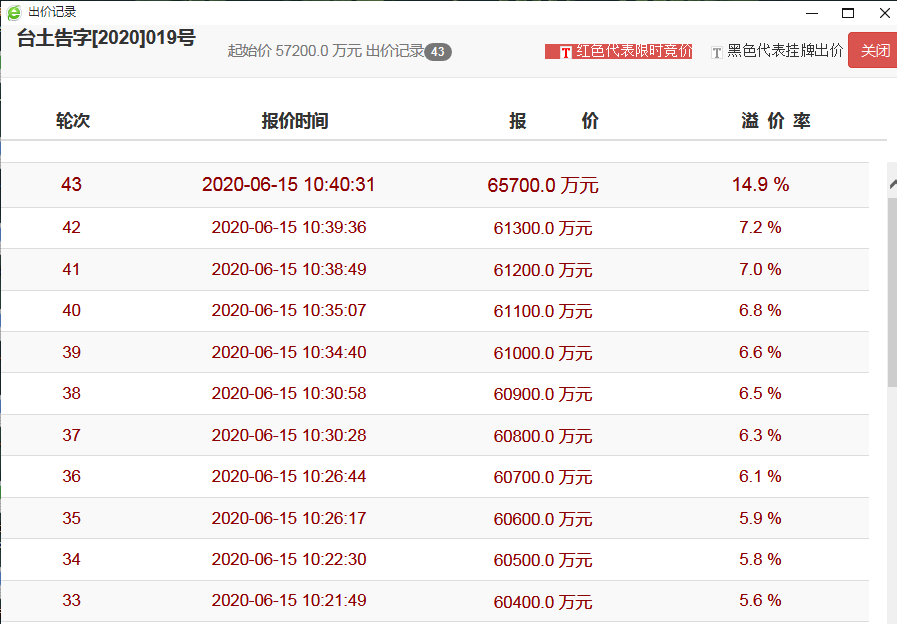Click the scrollbar up arrow
The image size is (897, 624).
click(x=892, y=184)
